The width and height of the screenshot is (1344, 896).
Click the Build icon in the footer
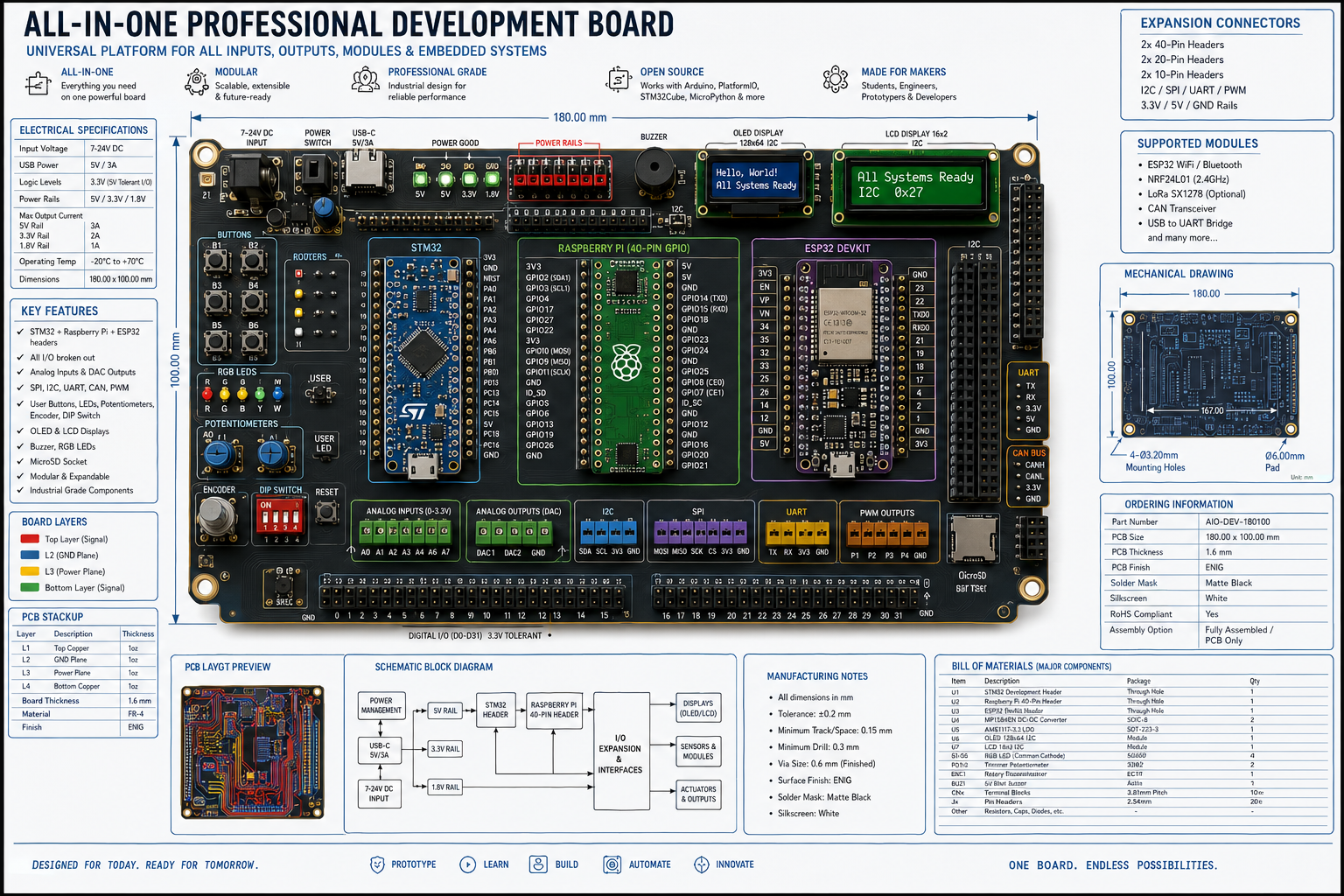point(538,864)
